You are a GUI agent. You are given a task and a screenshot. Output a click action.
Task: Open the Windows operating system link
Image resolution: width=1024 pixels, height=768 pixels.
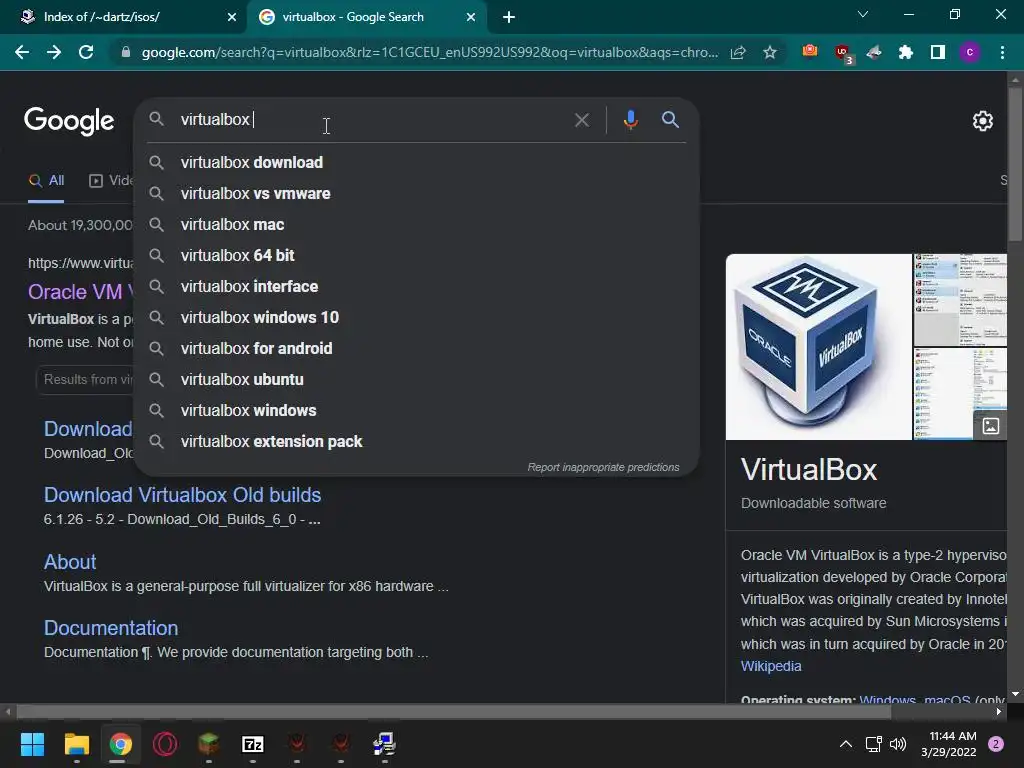[888, 700]
